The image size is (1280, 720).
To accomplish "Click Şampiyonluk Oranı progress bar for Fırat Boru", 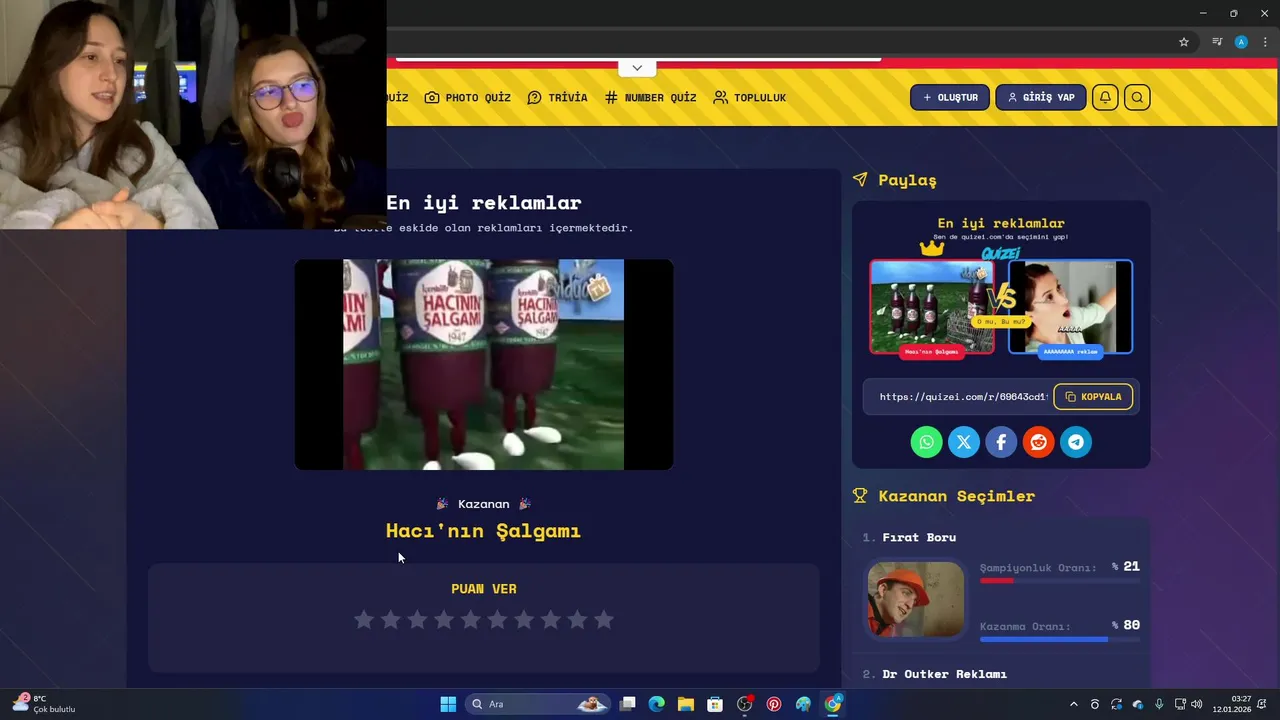I will coord(1060,581).
